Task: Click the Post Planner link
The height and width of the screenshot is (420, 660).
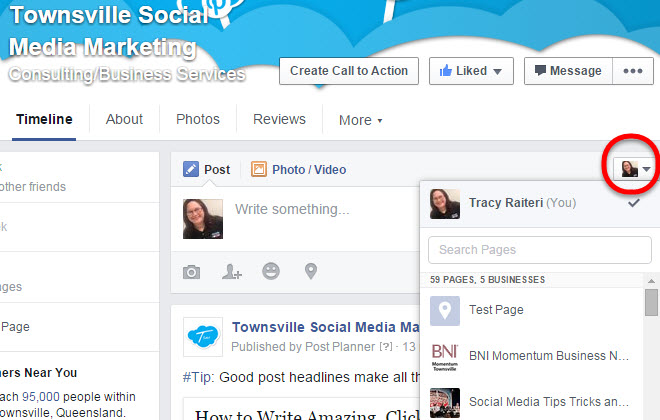Action: point(340,347)
